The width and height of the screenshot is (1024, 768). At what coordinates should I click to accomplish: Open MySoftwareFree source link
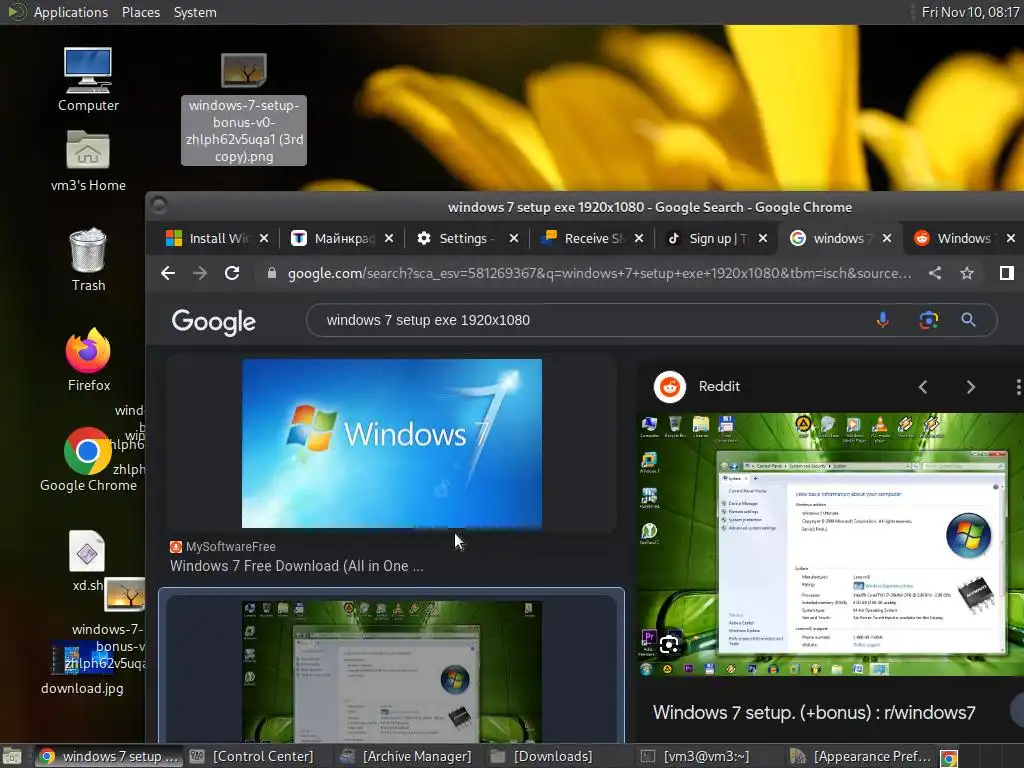pyautogui.click(x=231, y=547)
